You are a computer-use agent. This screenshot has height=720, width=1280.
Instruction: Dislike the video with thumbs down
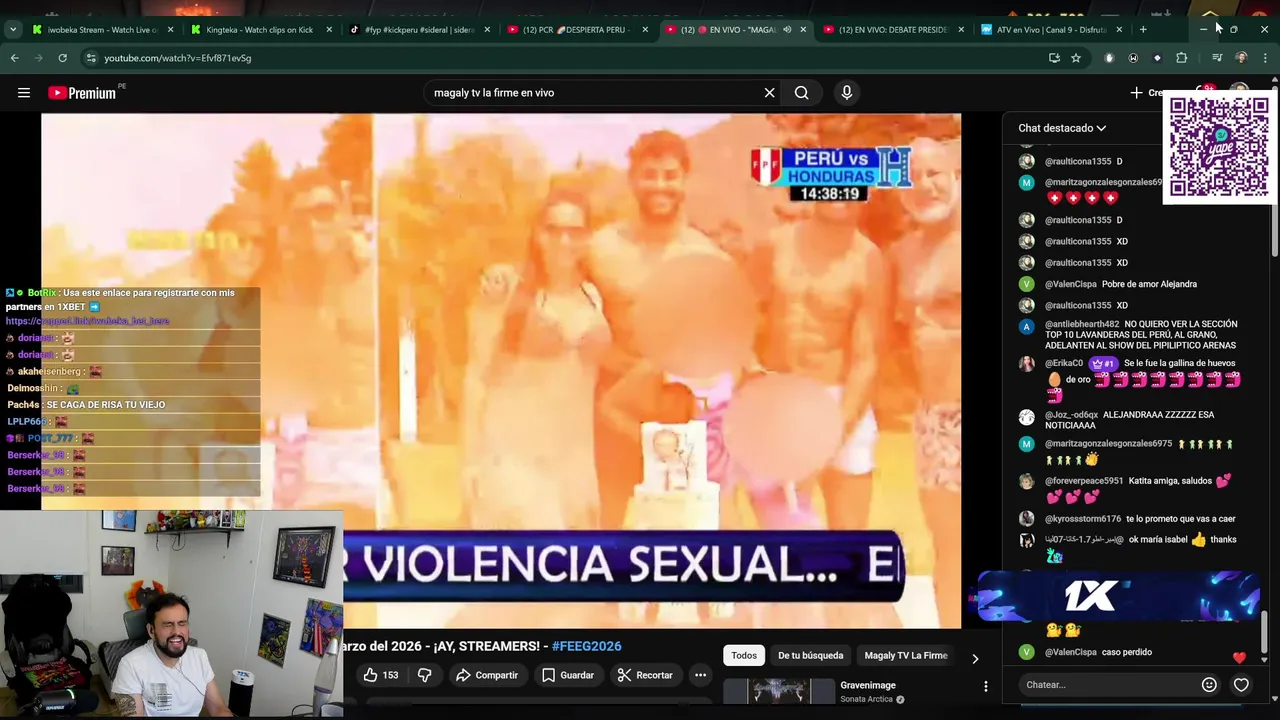point(424,675)
